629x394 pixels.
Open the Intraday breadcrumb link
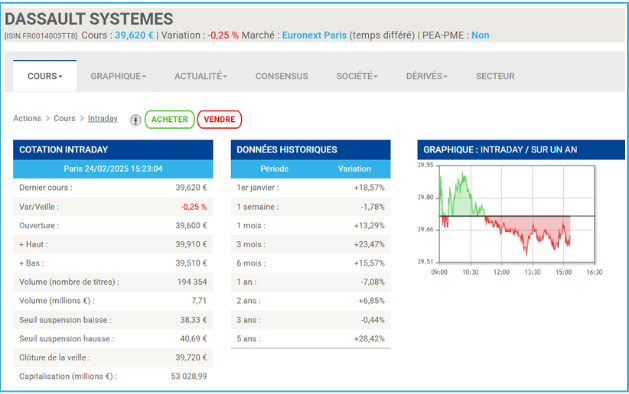(103, 118)
